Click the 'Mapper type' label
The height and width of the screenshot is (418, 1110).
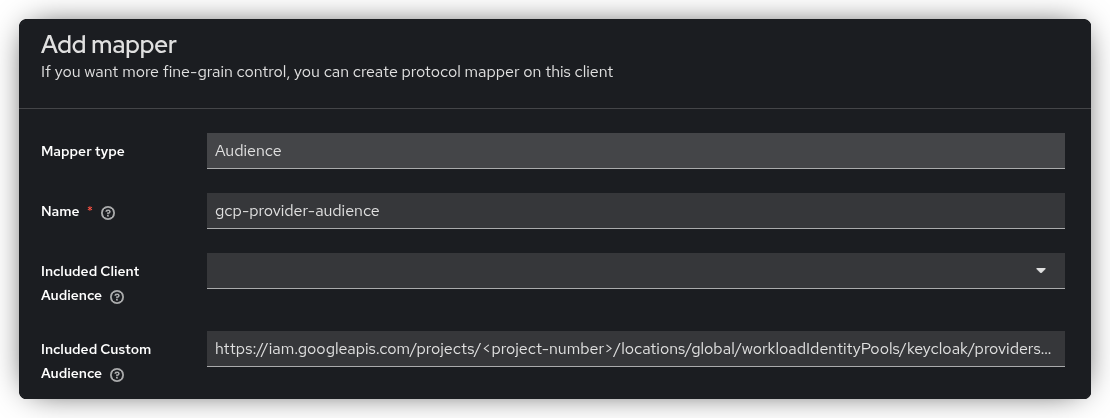pos(83,152)
